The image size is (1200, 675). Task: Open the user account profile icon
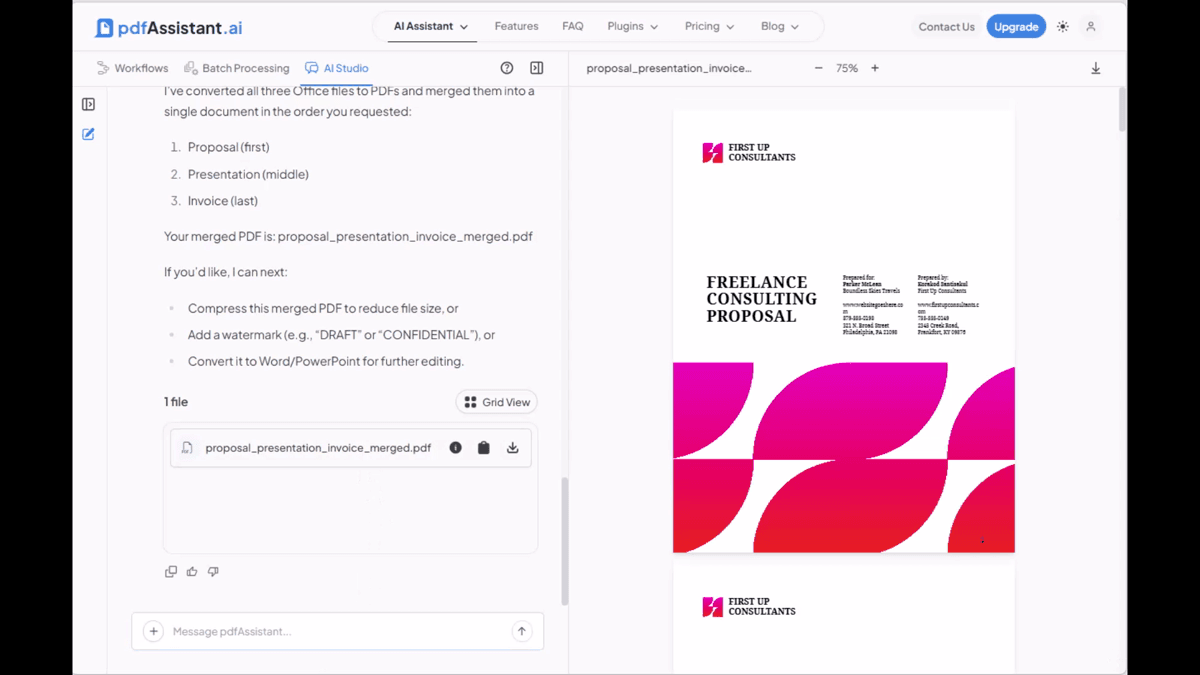tap(1091, 27)
